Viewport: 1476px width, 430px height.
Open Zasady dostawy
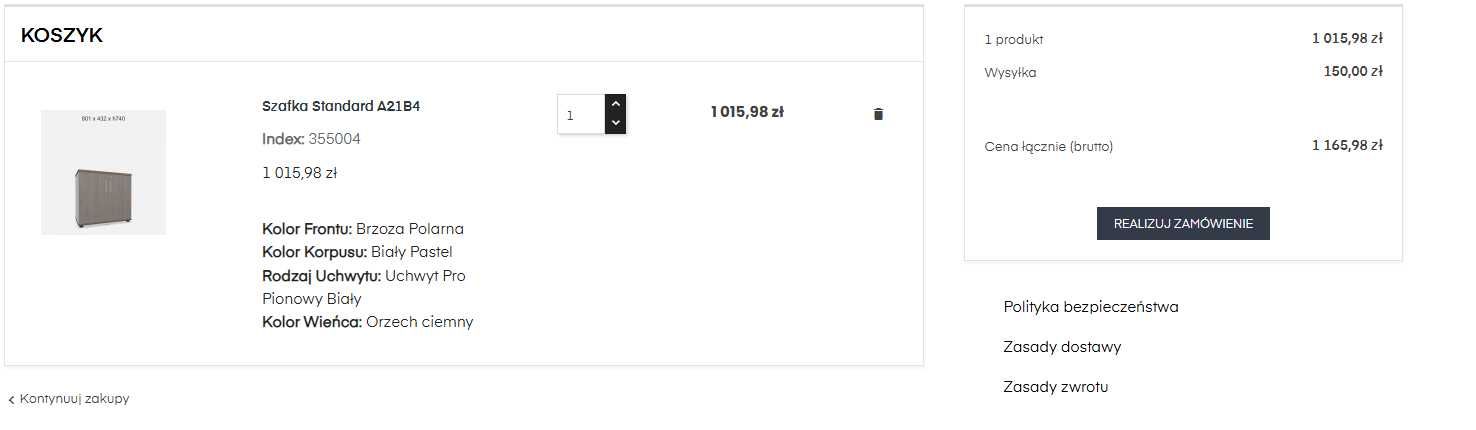click(1062, 347)
